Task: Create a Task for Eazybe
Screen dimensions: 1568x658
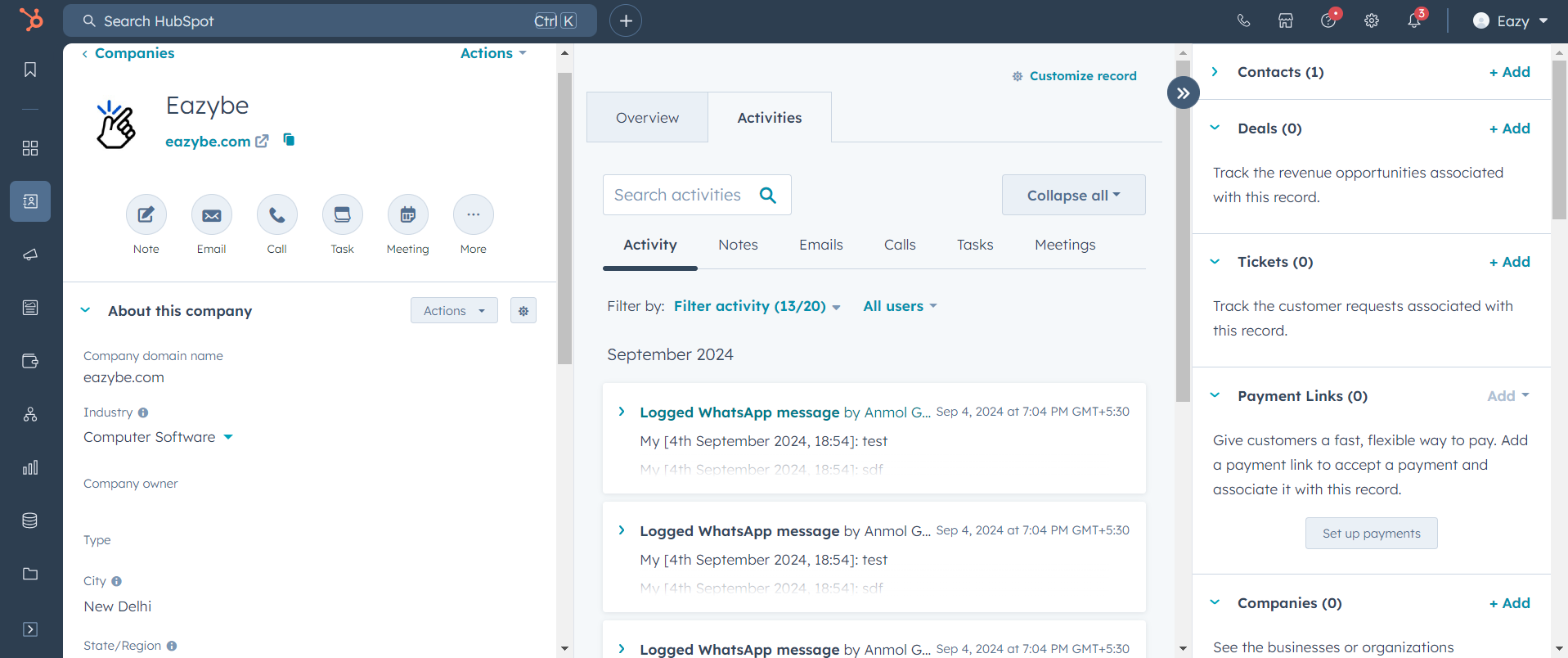Action: (343, 214)
